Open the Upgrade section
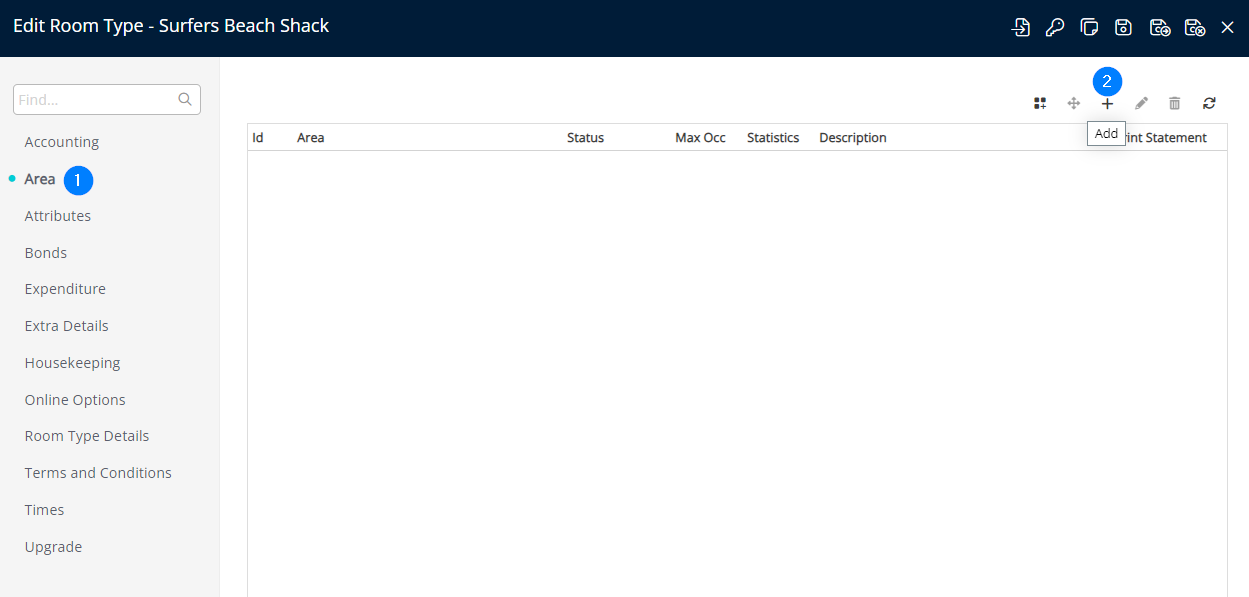This screenshot has height=597, width=1249. click(53, 547)
